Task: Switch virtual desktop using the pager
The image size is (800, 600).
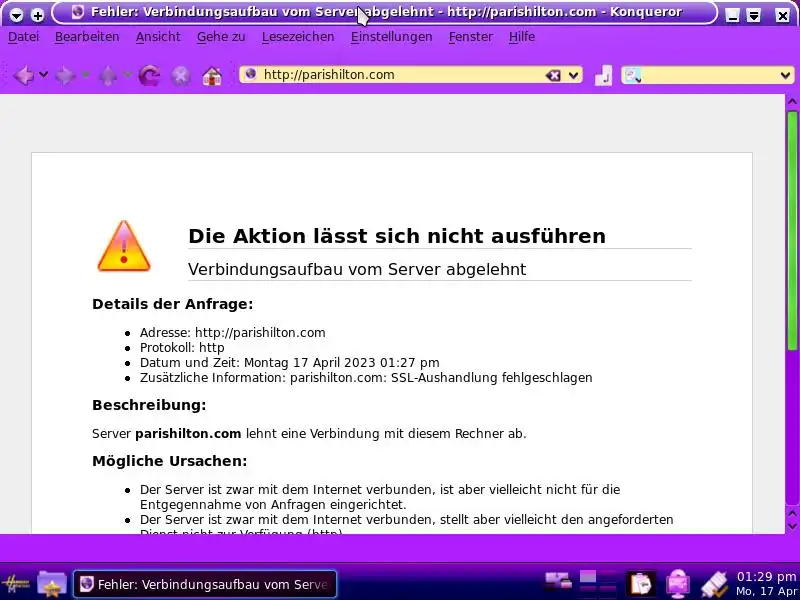Action: [x=598, y=584]
